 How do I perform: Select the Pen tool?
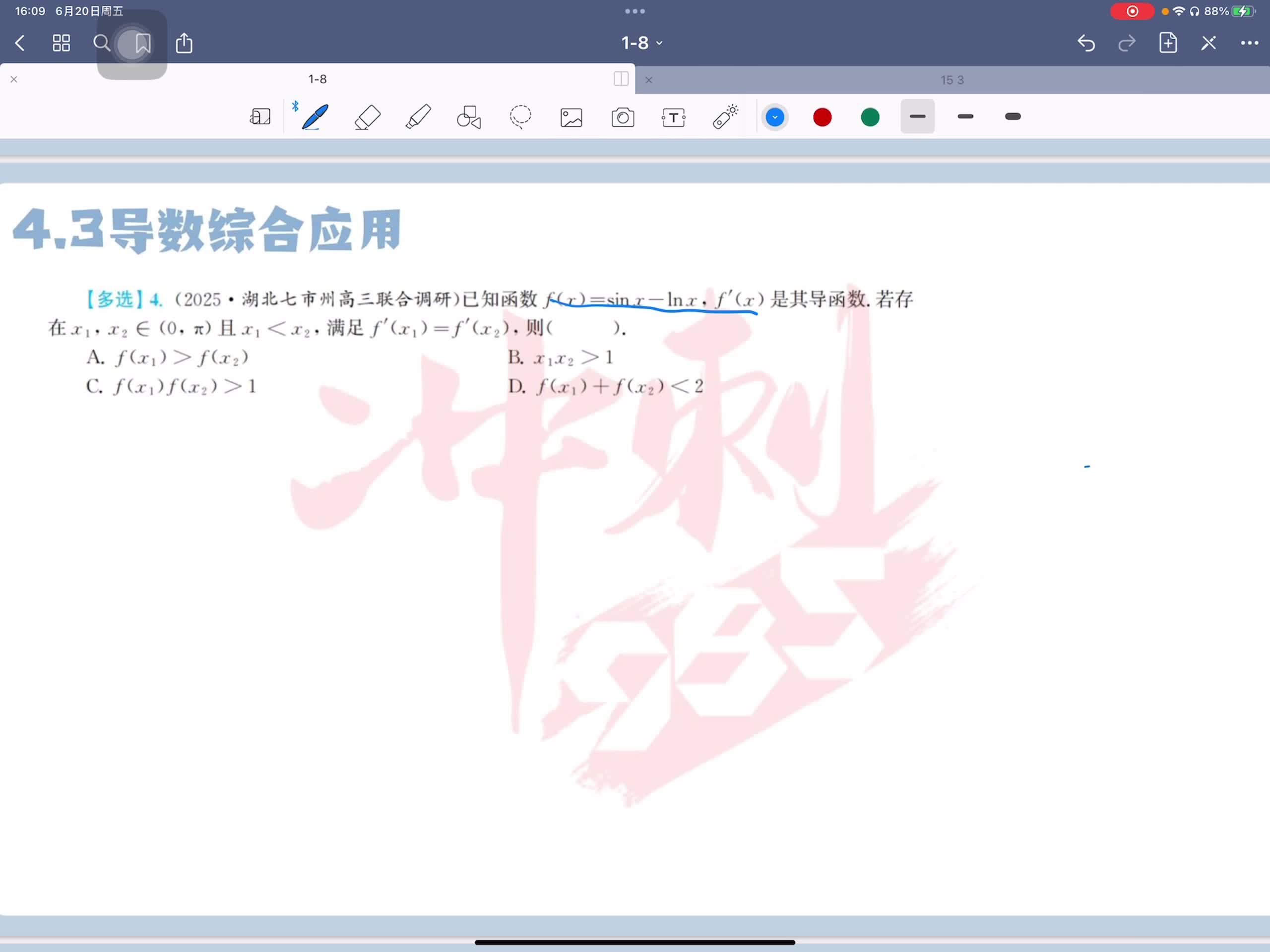click(315, 117)
